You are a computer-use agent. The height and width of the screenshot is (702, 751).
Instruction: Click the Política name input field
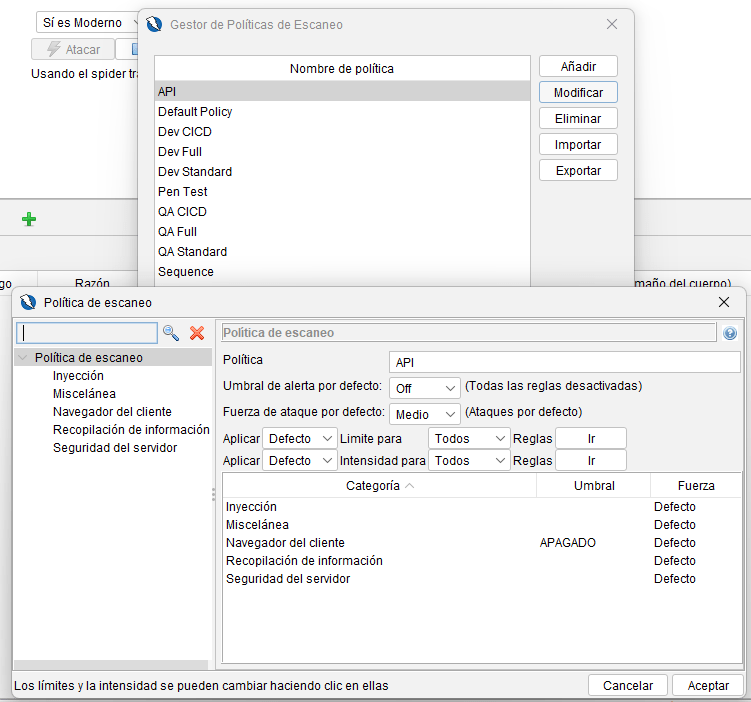564,362
